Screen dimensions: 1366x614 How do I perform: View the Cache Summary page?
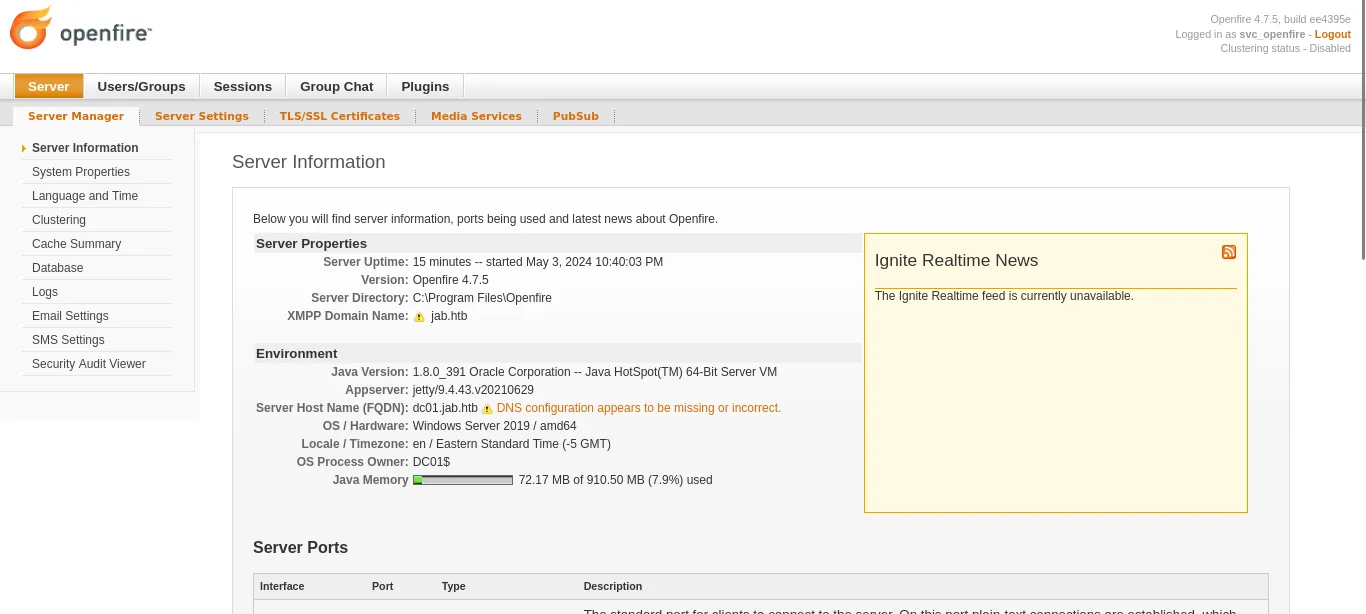tap(76, 244)
